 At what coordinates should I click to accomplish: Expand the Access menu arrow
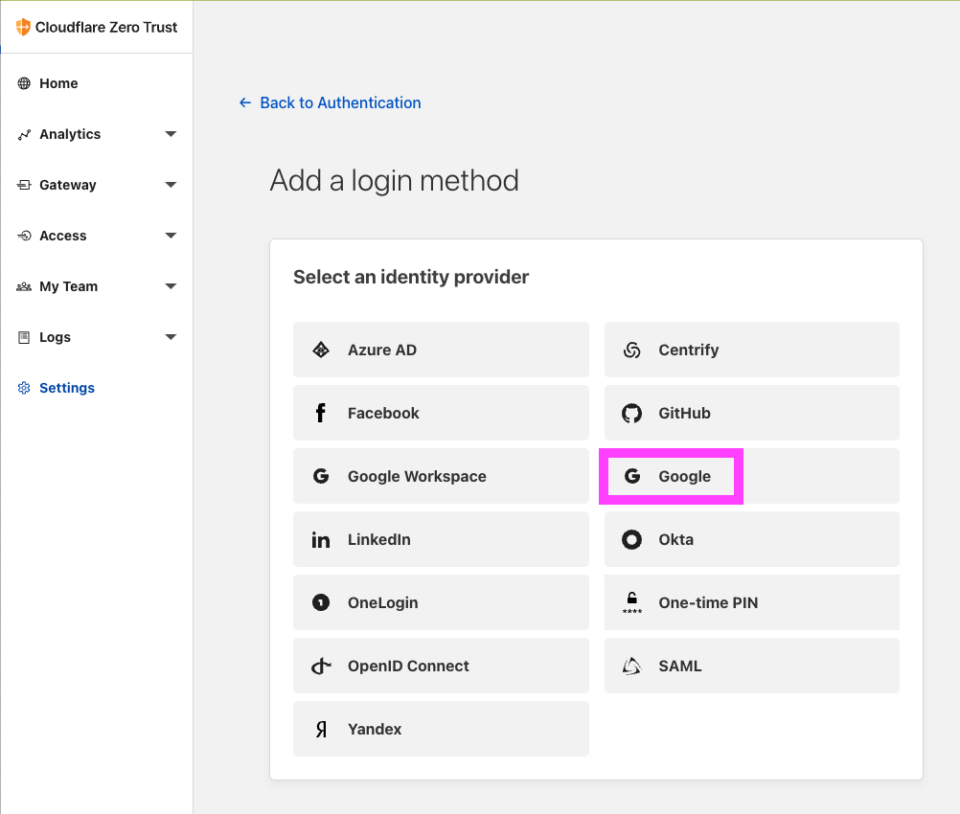click(171, 236)
